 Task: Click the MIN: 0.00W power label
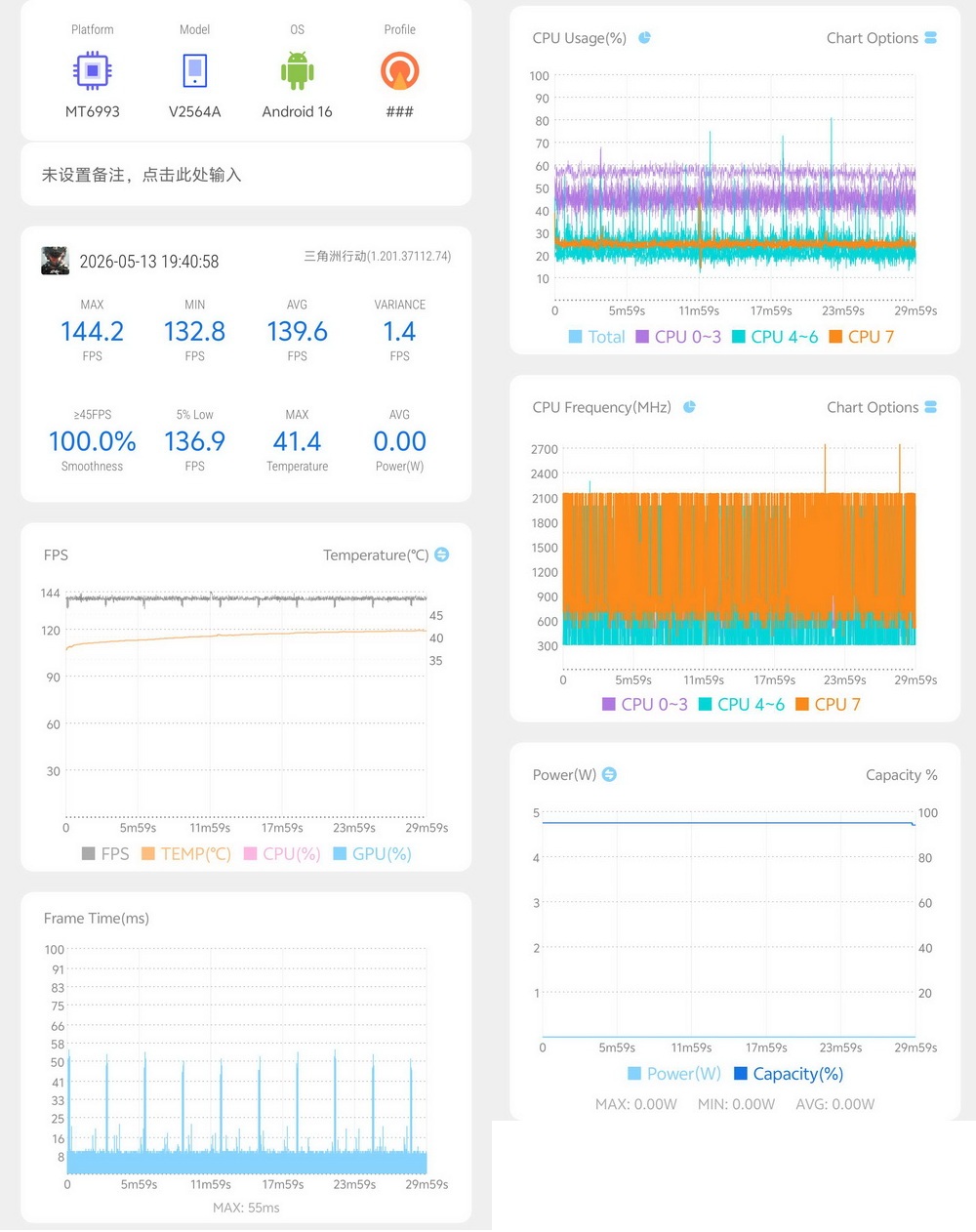point(736,1104)
